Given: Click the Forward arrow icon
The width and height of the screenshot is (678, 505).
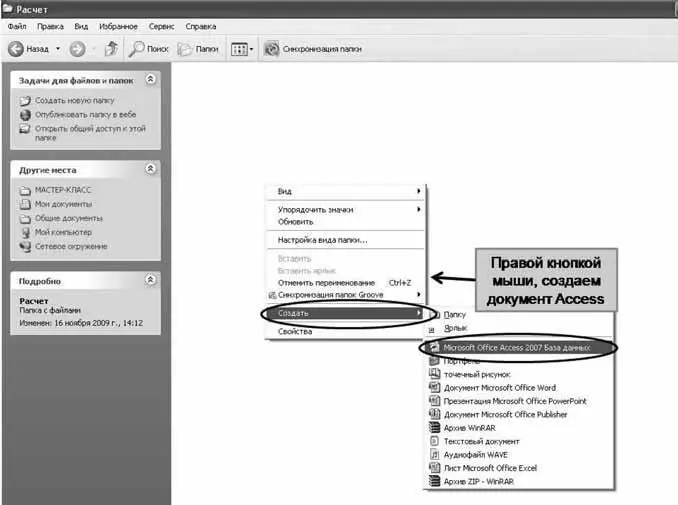Looking at the screenshot, I should [77, 49].
